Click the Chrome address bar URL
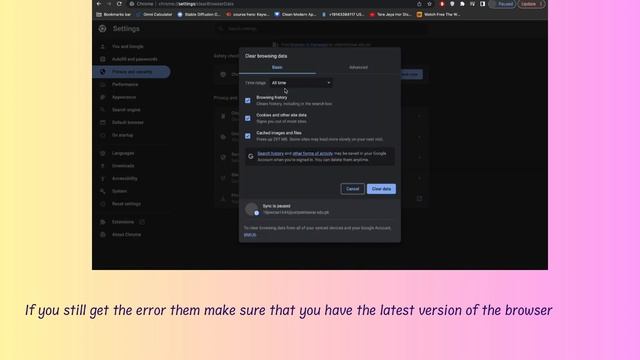The image size is (640, 360). 196,4
